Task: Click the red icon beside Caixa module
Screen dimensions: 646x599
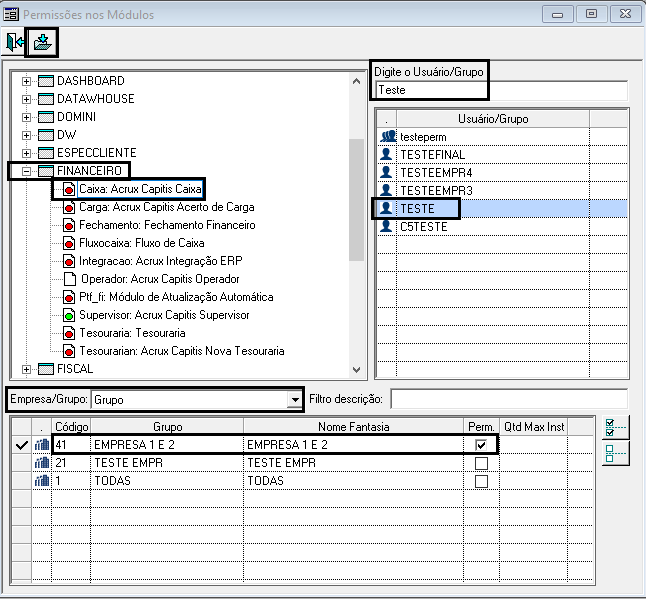Action: [69, 189]
